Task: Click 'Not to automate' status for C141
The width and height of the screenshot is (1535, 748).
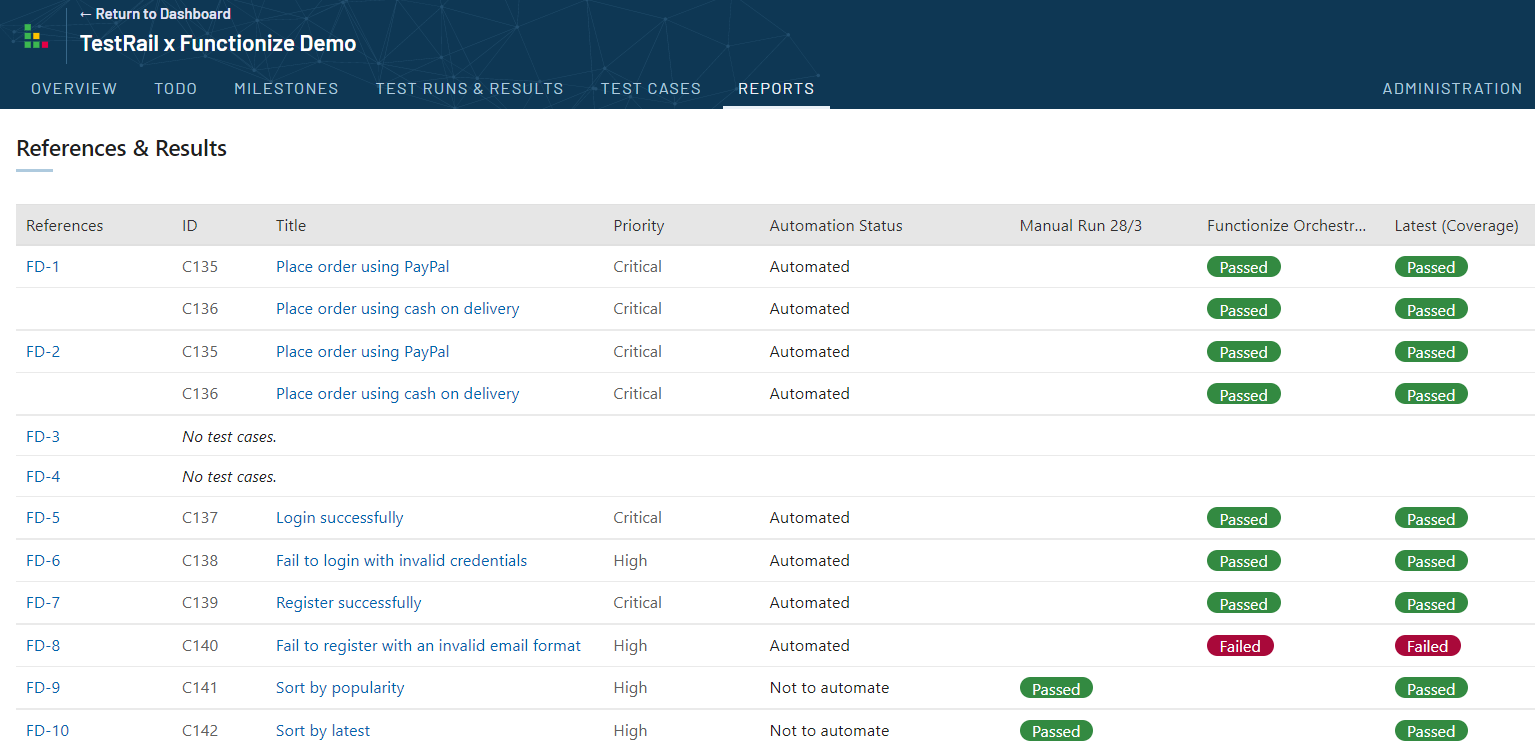Action: (829, 688)
